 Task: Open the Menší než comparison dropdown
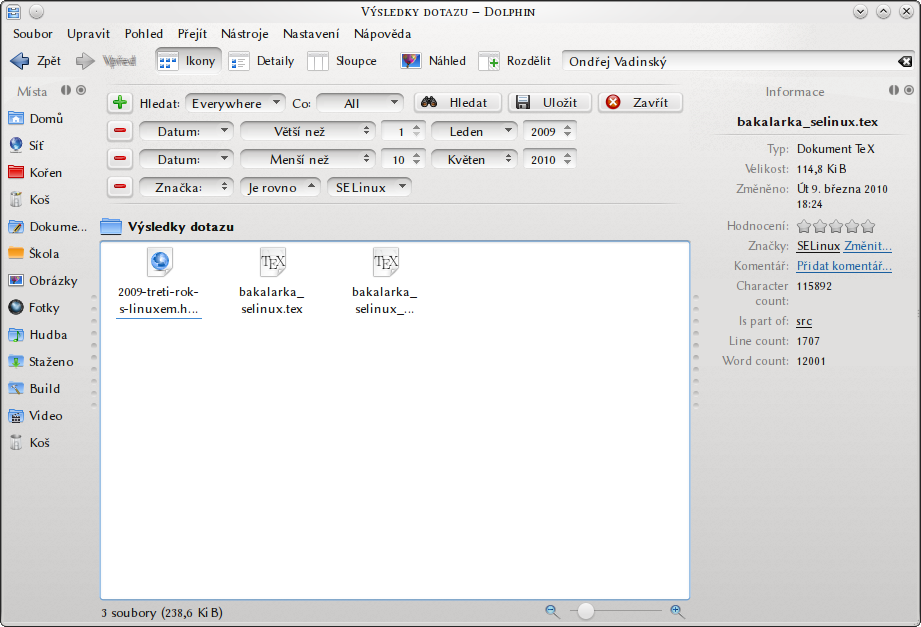coord(308,159)
